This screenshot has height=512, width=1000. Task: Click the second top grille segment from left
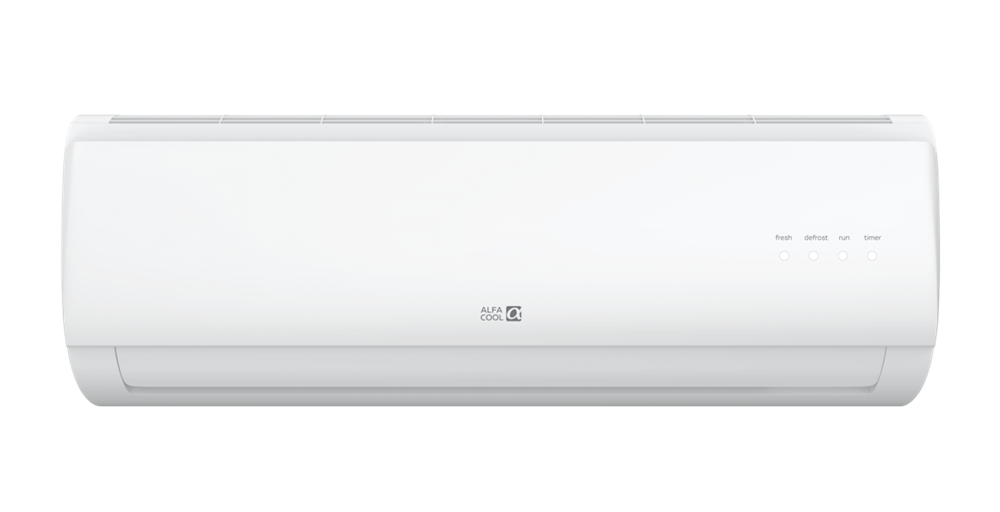pos(271,120)
